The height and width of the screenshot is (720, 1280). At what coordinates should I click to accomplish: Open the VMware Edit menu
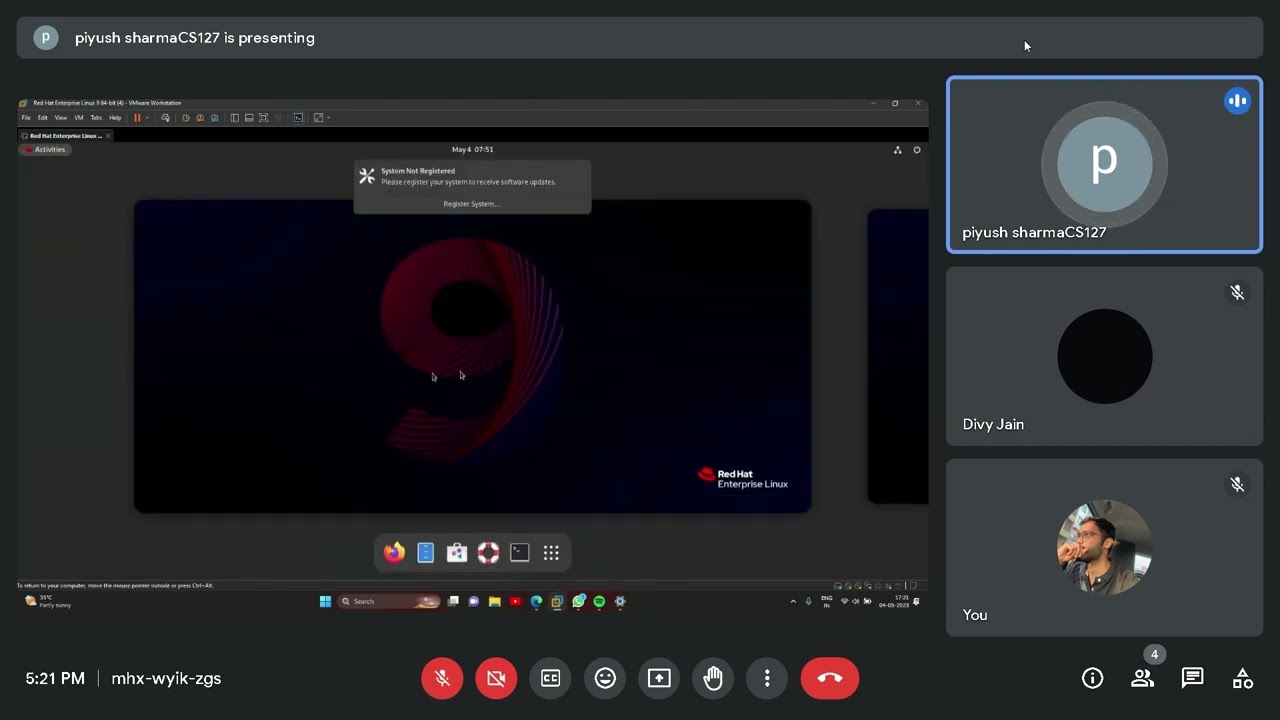42,117
